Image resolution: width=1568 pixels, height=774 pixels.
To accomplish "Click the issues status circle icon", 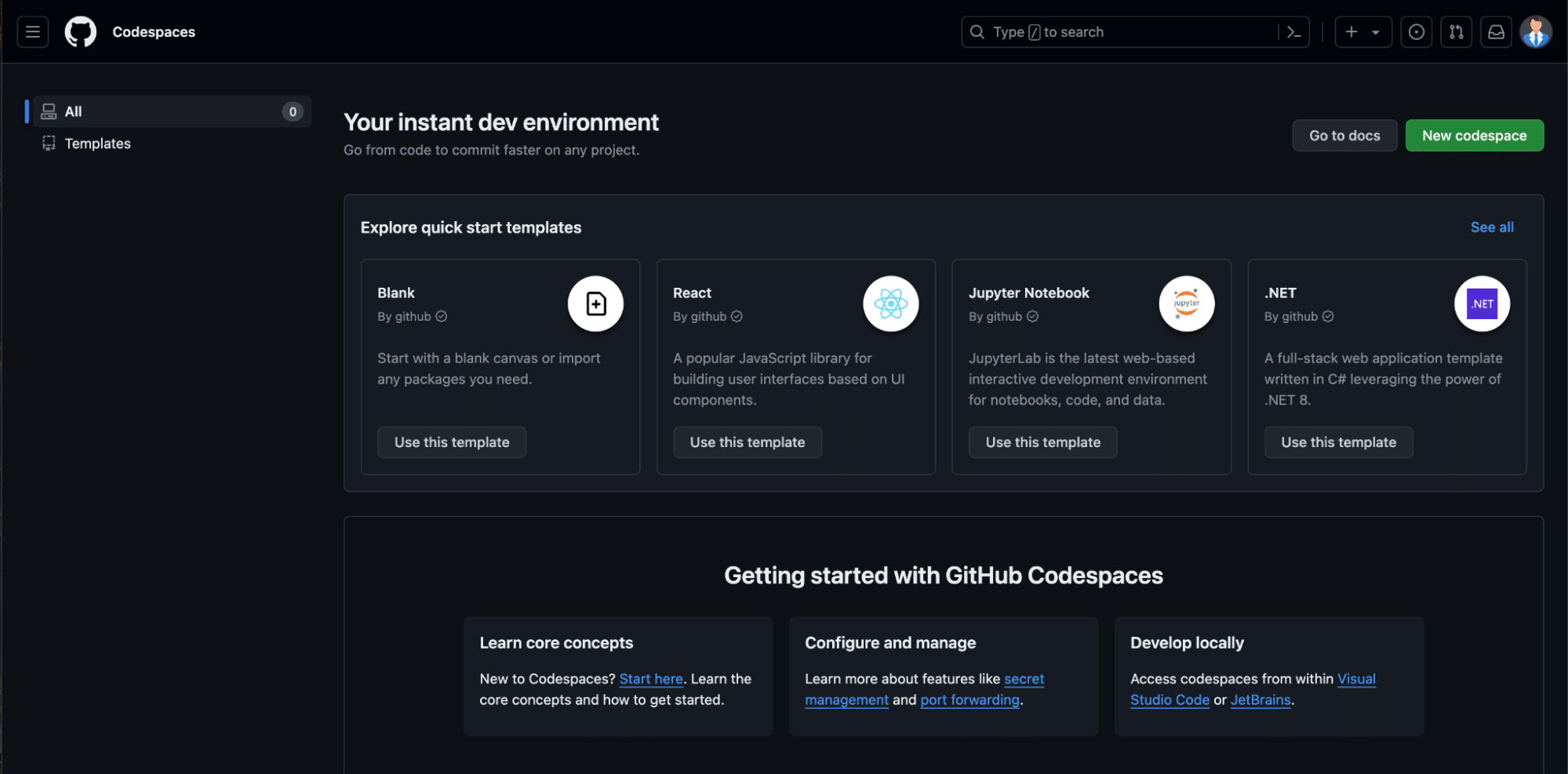I will 1417,31.
